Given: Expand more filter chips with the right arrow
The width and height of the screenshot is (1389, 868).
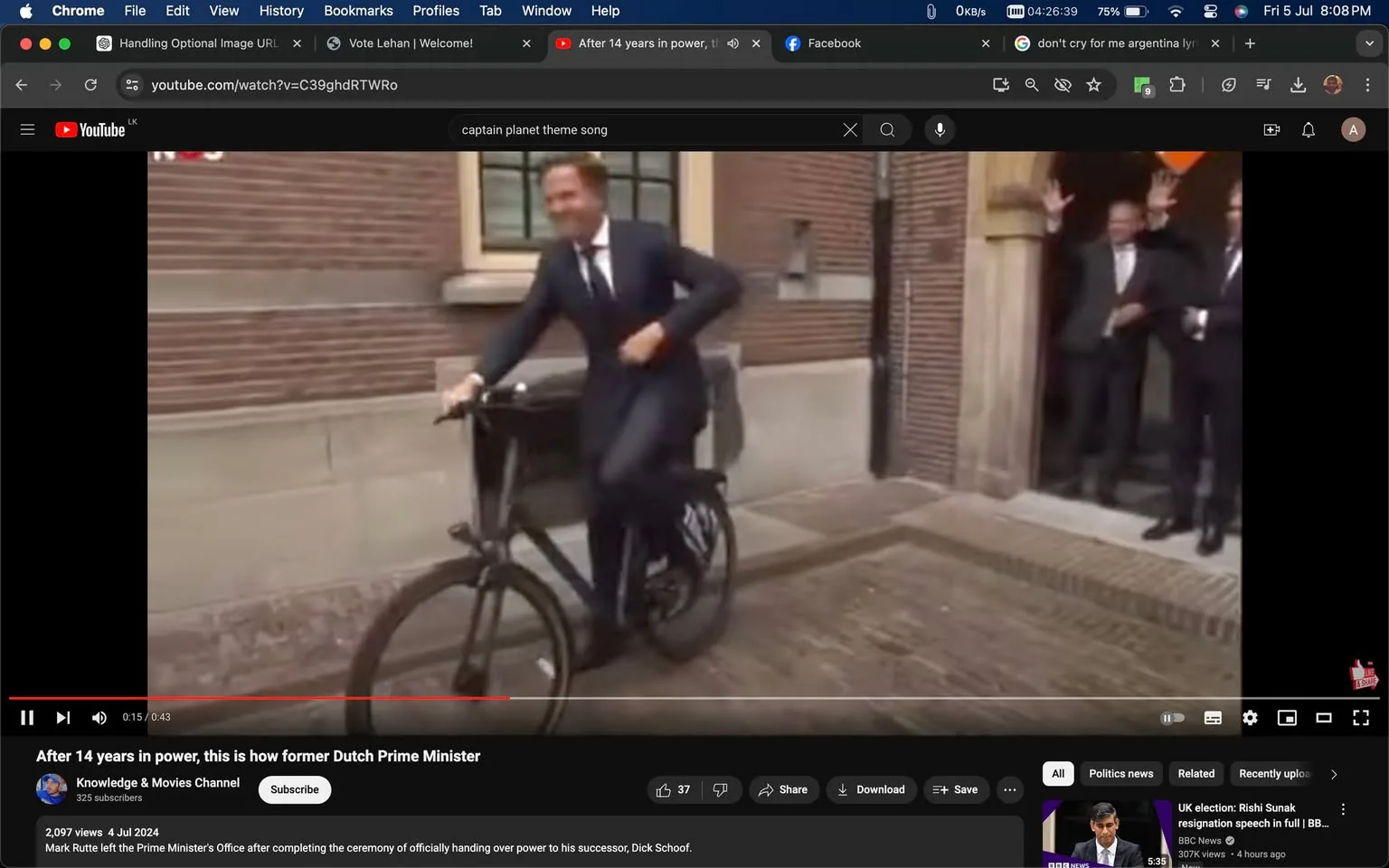Looking at the screenshot, I should point(1334,774).
